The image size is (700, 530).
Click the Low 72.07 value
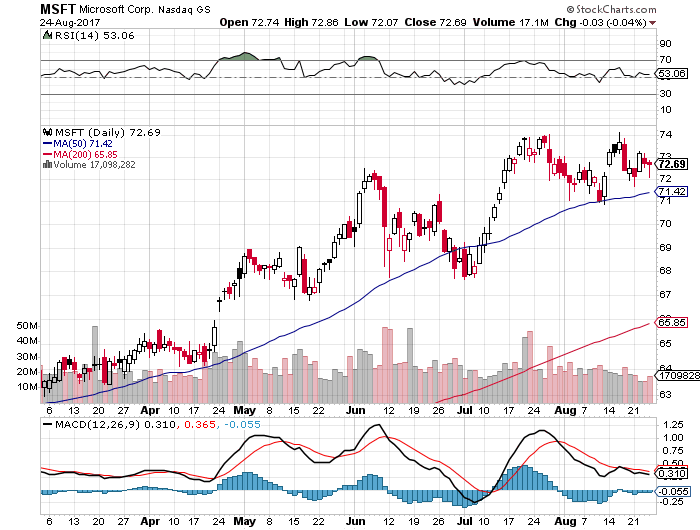pyautogui.click(x=371, y=22)
